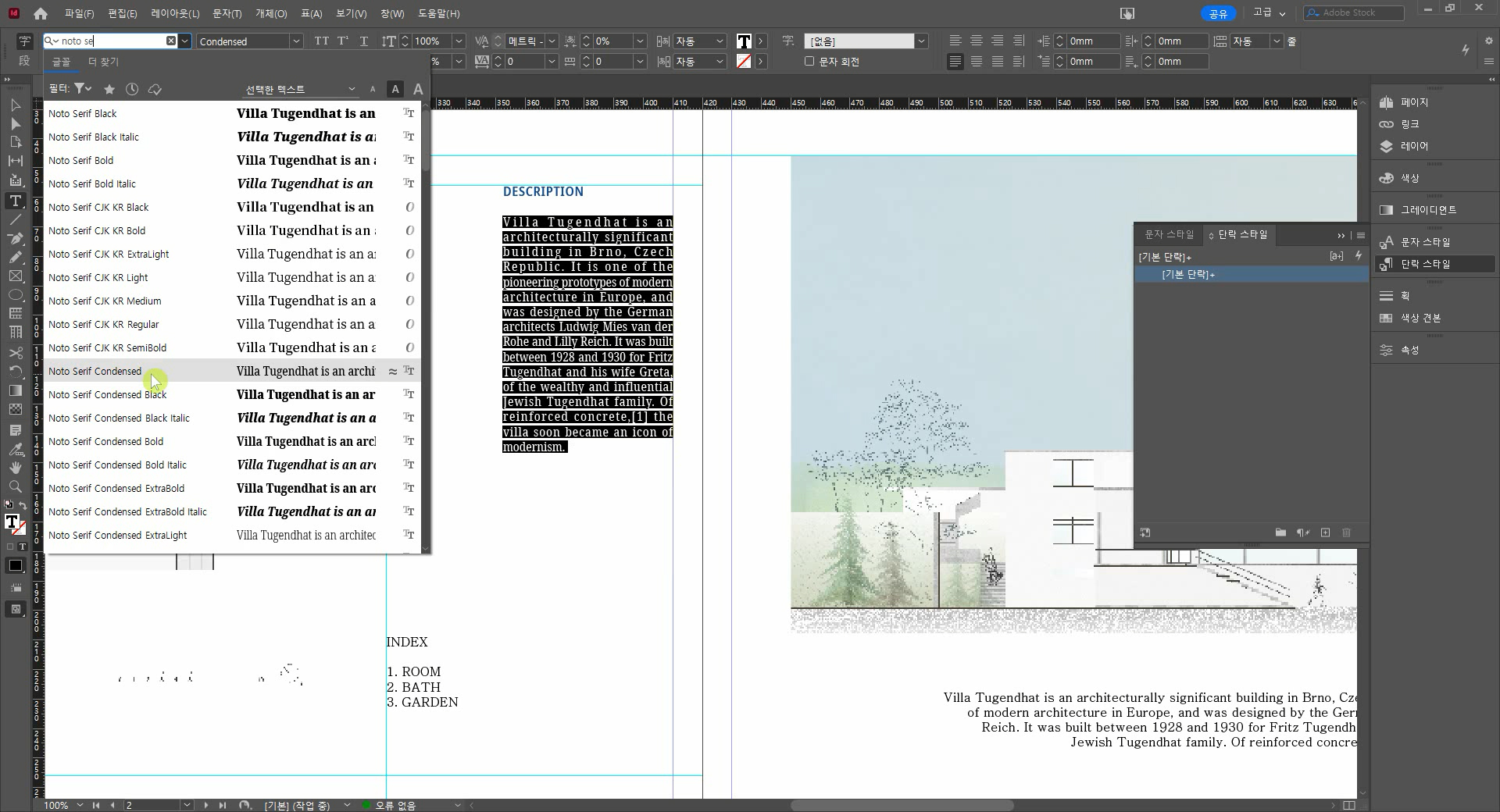Viewport: 1500px width, 812px height.
Task: Open the font filter funnel dropdown
Action: 82,89
